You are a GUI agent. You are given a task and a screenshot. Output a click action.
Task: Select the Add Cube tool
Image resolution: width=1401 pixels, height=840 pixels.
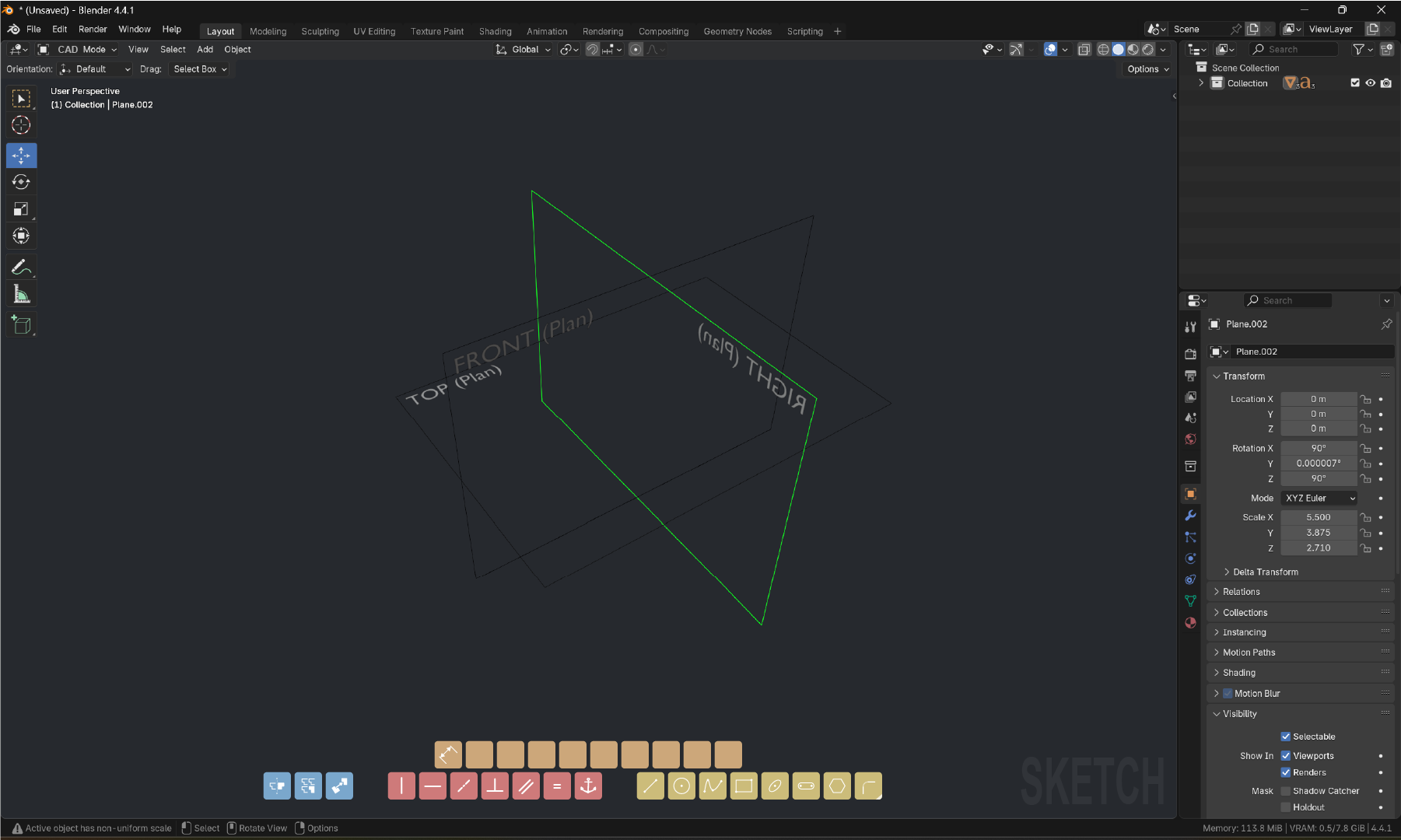coord(21,325)
